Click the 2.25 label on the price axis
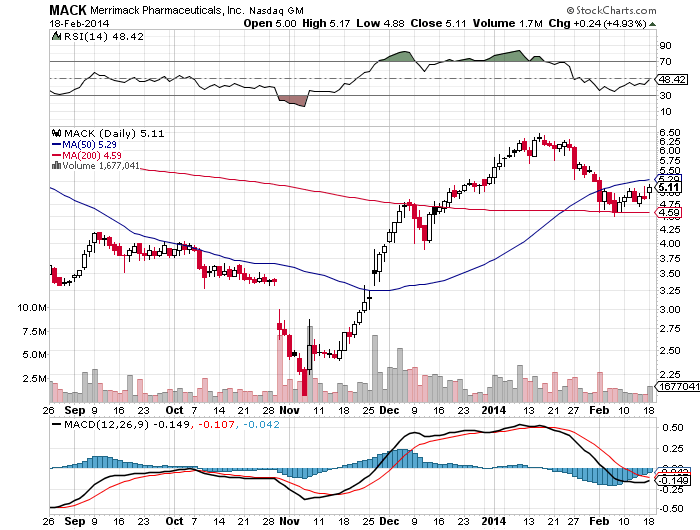Image resolution: width=700 pixels, height=530 pixels. click(670, 375)
